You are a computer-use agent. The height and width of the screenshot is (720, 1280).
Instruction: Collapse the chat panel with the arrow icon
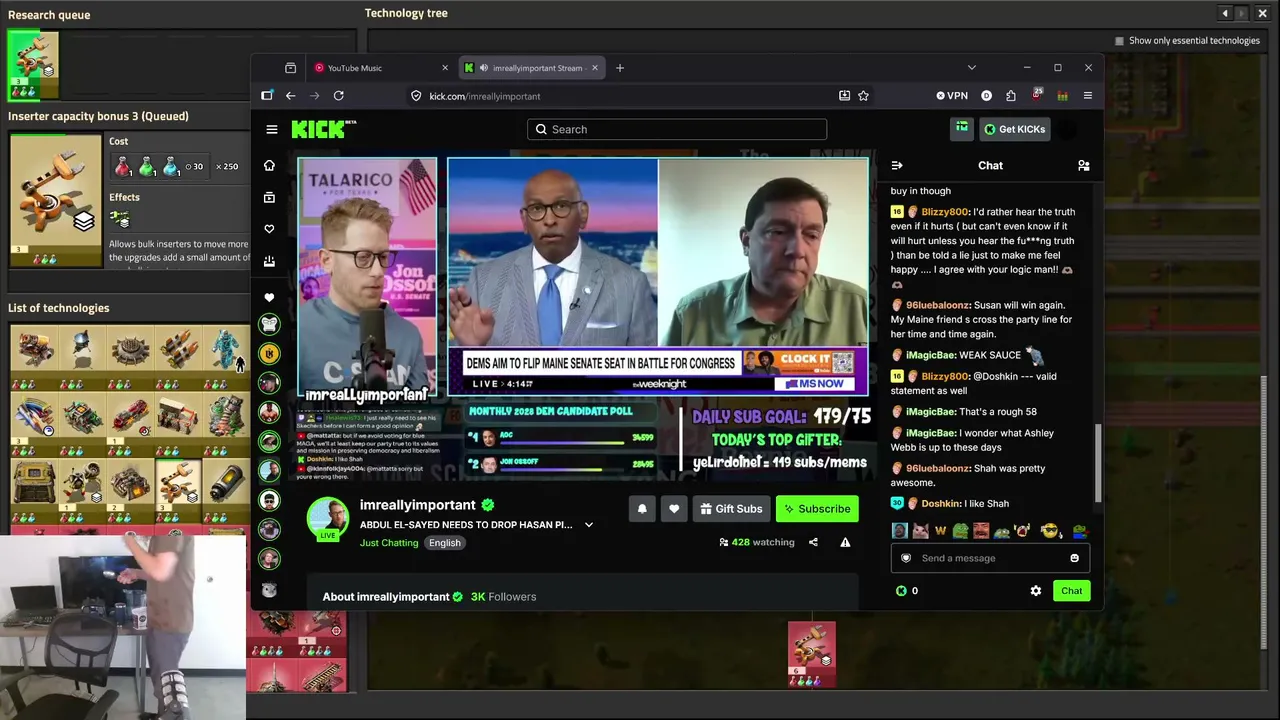(897, 165)
